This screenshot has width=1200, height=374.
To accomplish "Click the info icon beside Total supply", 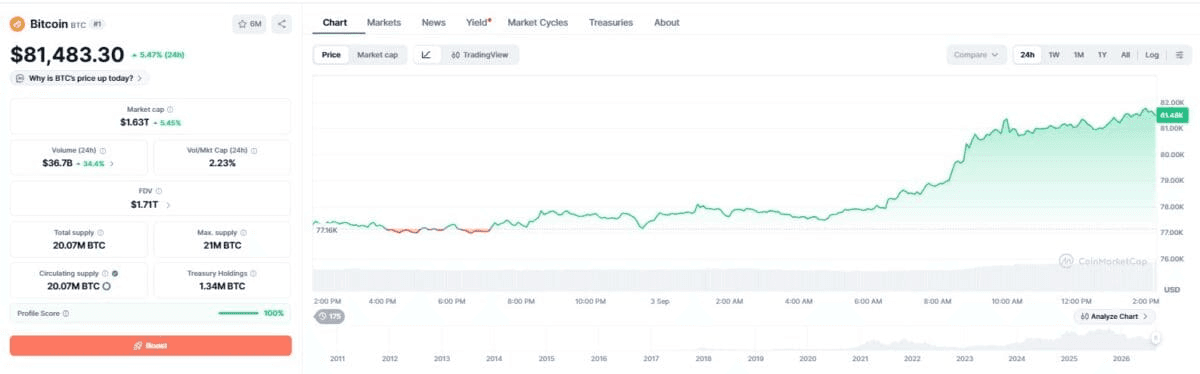I will 100,232.
